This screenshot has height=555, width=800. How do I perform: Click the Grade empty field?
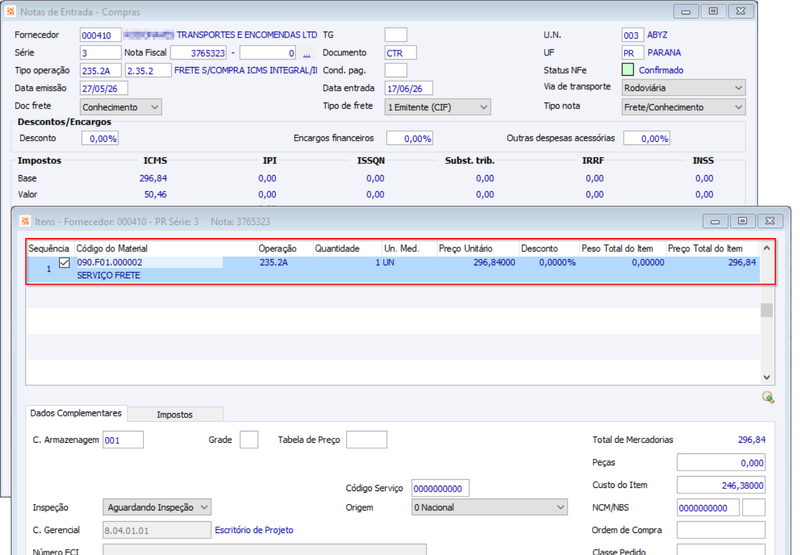click(249, 440)
